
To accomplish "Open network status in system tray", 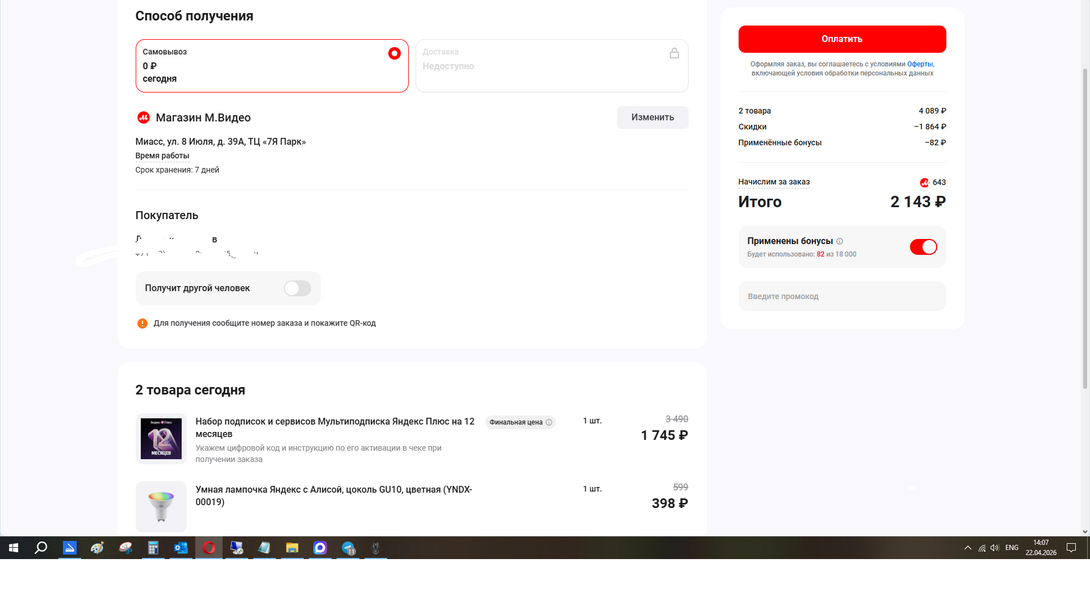I will click(x=982, y=548).
